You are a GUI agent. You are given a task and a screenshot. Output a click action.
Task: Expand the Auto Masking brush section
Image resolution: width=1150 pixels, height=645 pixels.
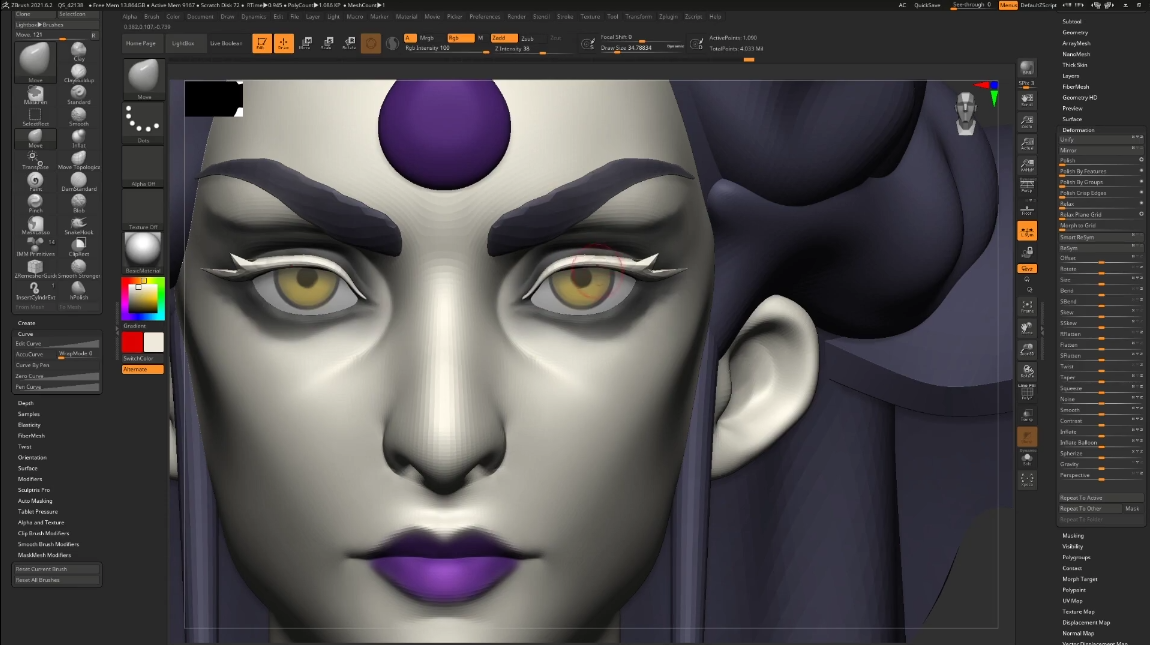pos(35,501)
